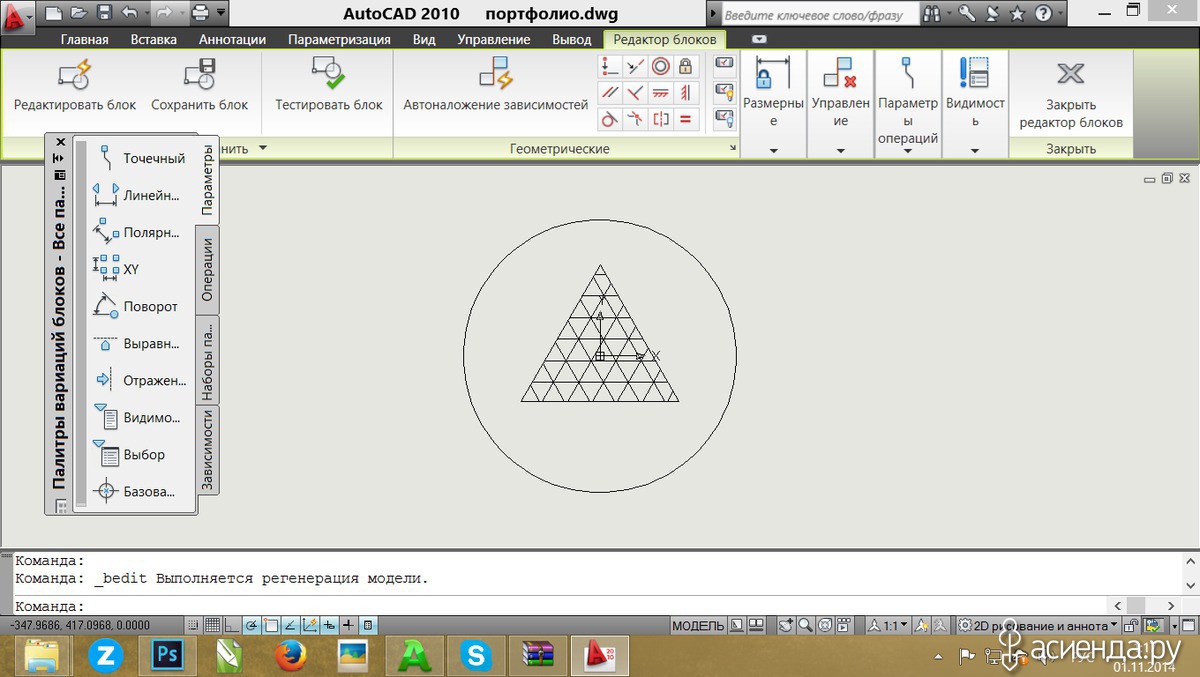
Task: Open Favorites star icon
Action: [x=1018, y=14]
